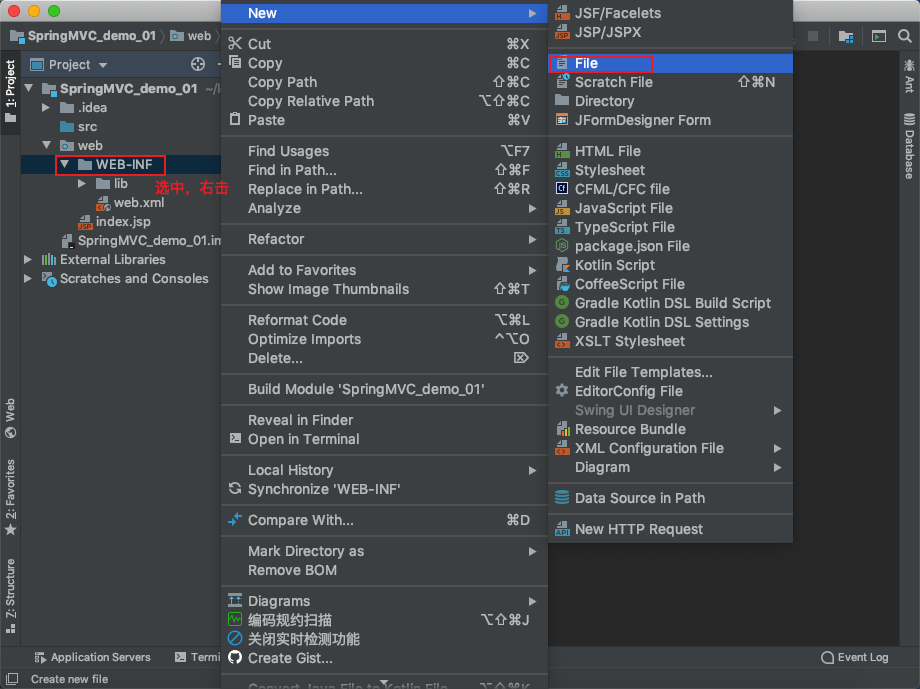Choose Scratch File in New submenu
This screenshot has height=689, width=920.
click(671, 82)
